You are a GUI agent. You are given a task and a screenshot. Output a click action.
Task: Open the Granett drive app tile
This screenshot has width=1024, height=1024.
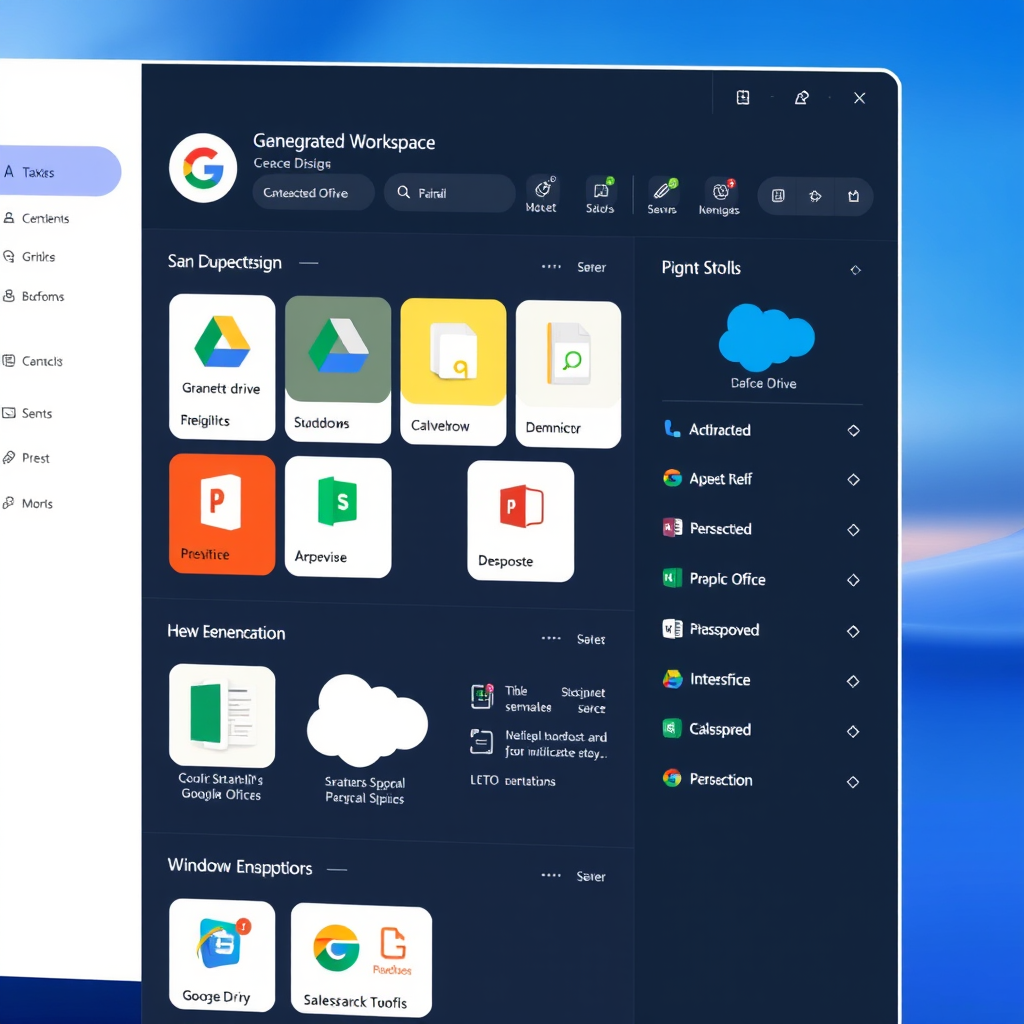click(x=222, y=366)
